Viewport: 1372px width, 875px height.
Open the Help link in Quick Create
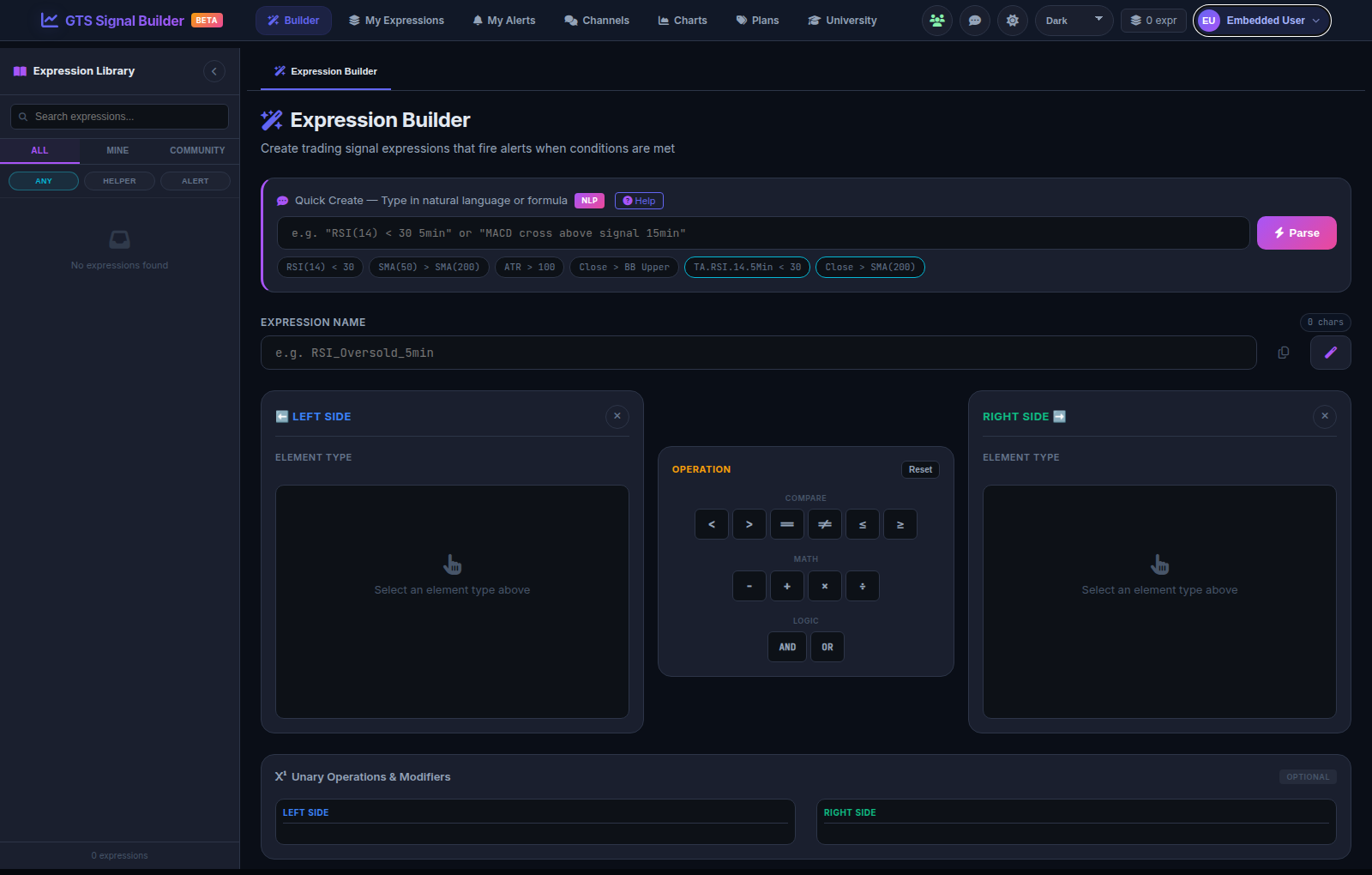click(x=639, y=201)
